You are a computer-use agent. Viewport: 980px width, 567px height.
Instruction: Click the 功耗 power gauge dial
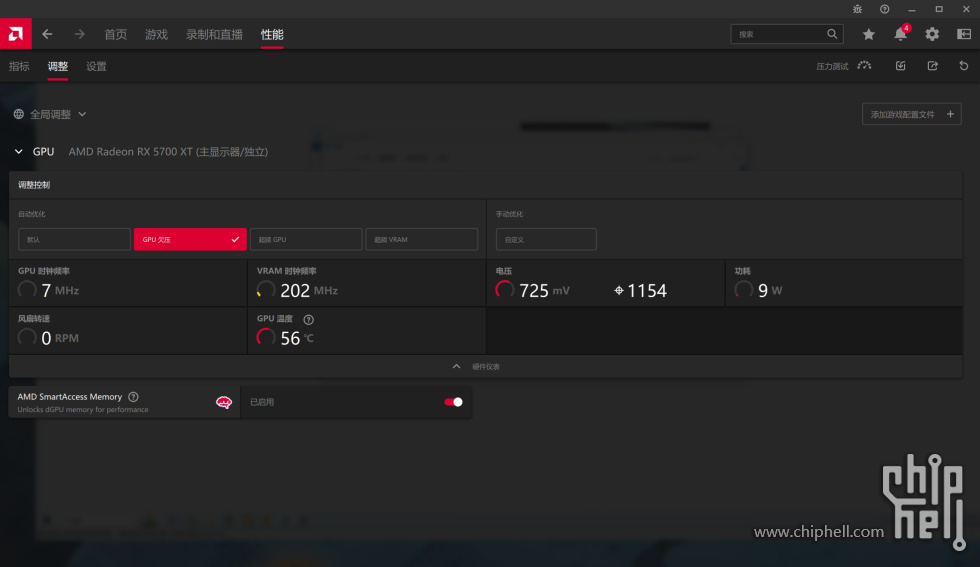743,289
